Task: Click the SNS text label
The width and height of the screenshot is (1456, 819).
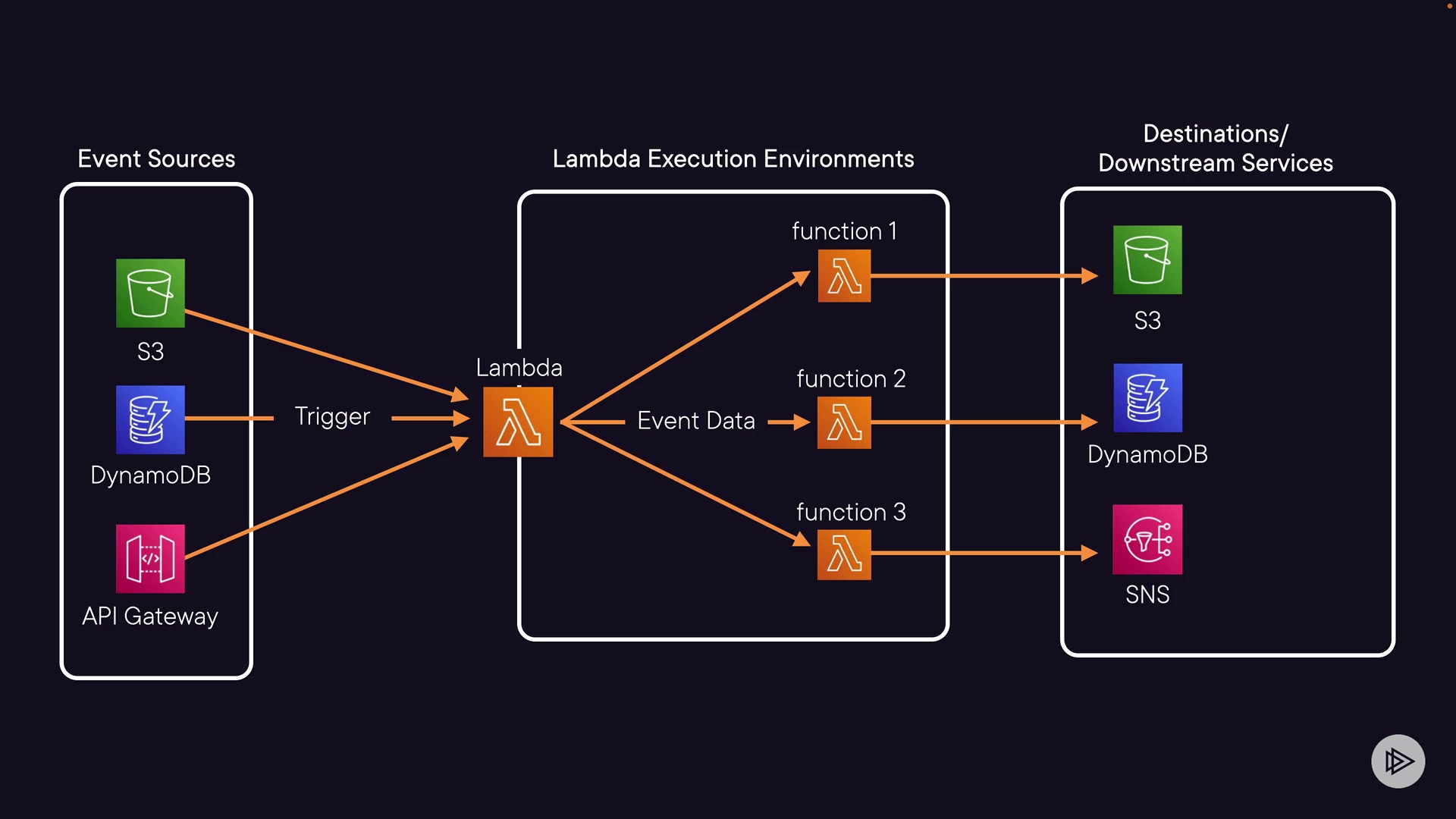Action: (x=1147, y=595)
